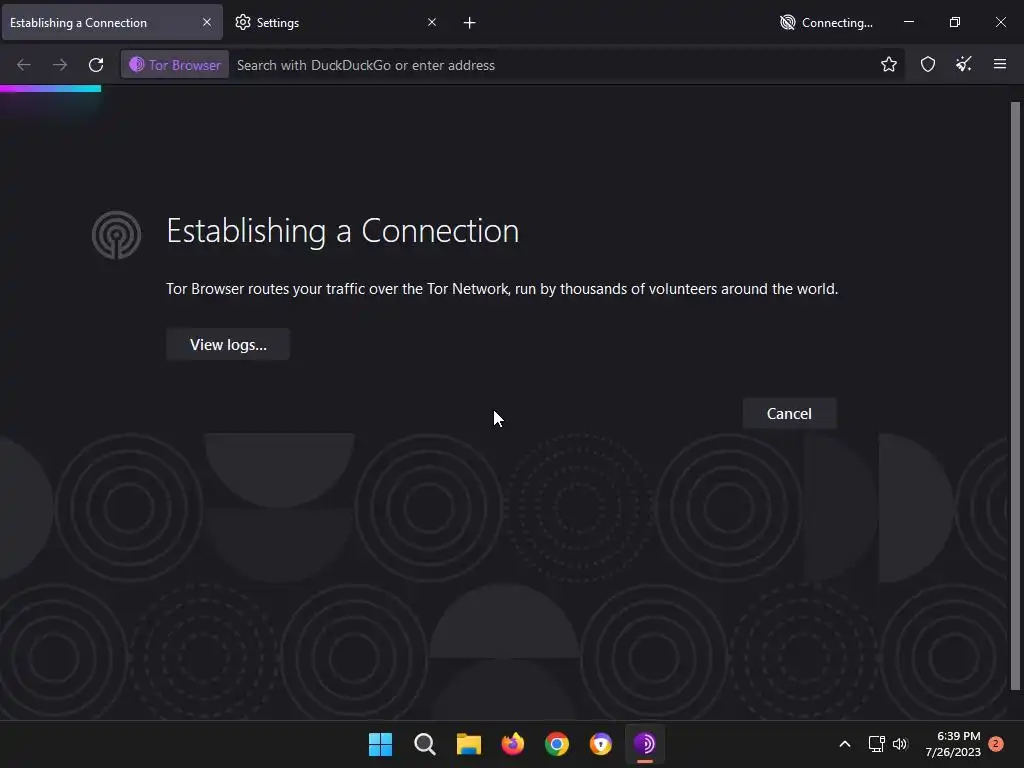Click the Tor Browser identity badge
Image resolution: width=1024 pixels, height=768 pixels.
175,65
